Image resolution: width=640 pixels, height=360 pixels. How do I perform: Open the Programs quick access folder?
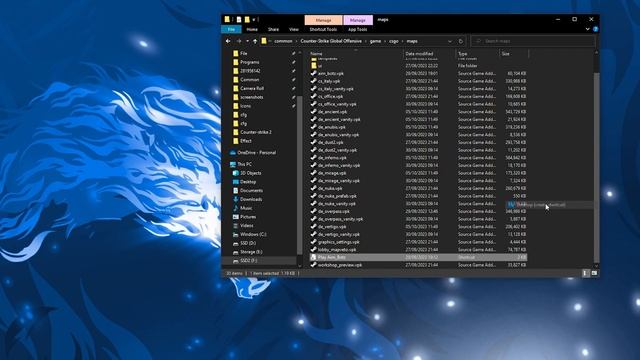[x=249, y=62]
